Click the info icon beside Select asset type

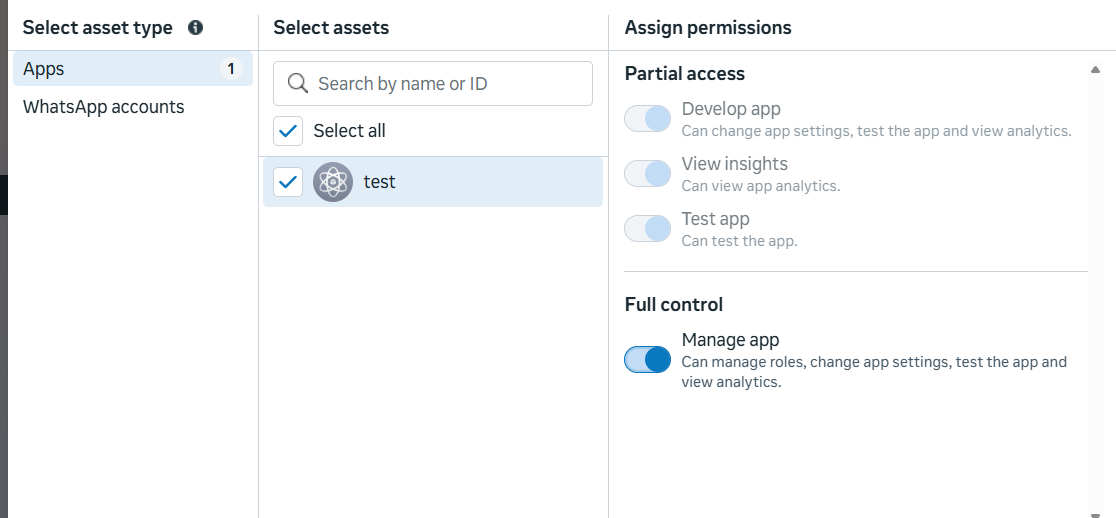195,28
